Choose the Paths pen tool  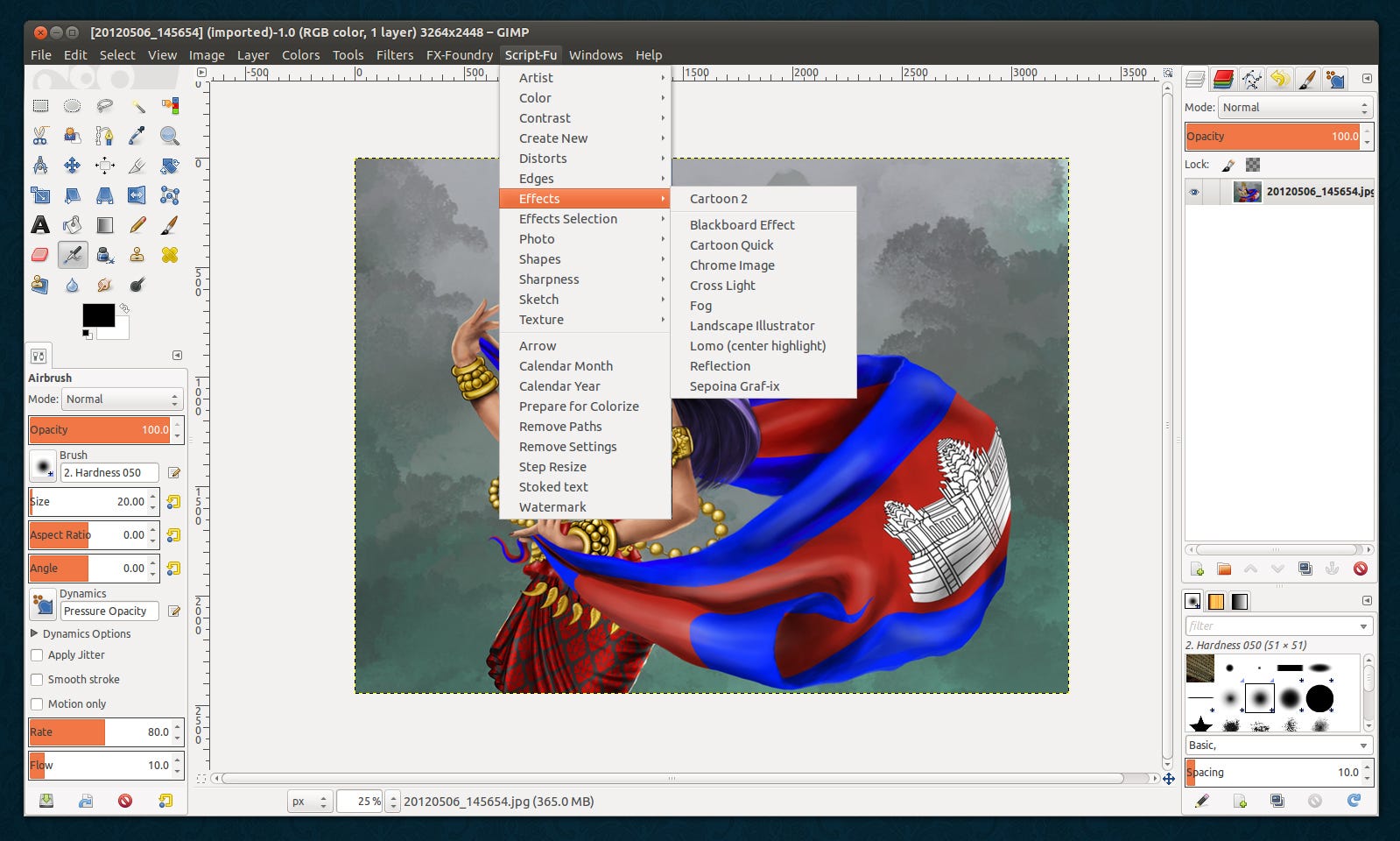pyautogui.click(x=105, y=136)
